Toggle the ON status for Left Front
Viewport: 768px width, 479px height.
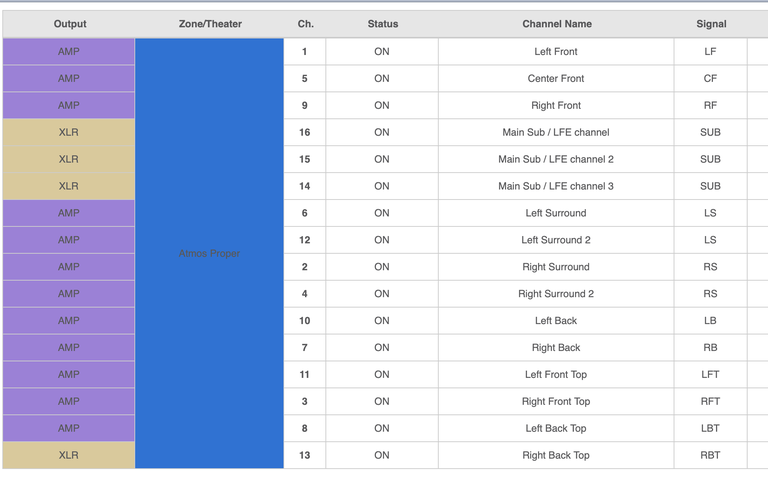[x=381, y=52]
